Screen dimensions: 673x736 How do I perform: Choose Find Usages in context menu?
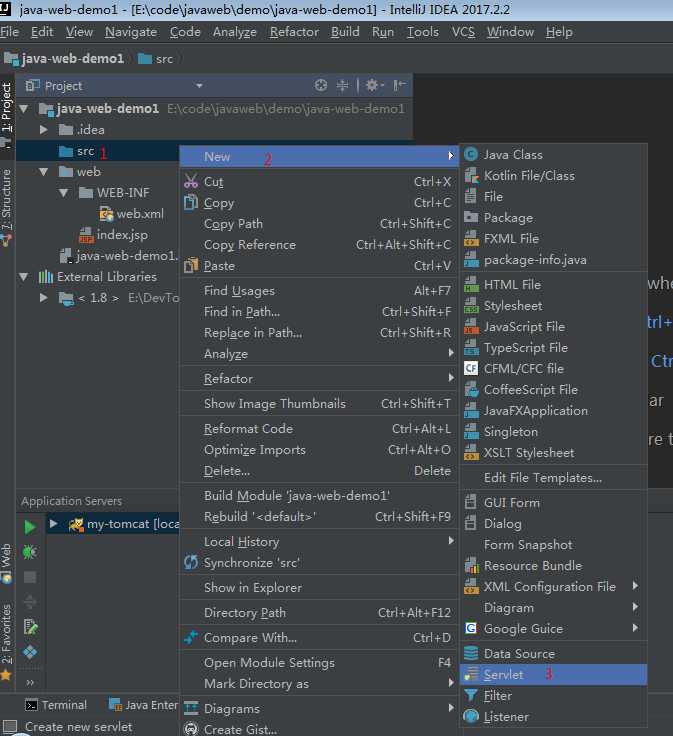[319, 291]
